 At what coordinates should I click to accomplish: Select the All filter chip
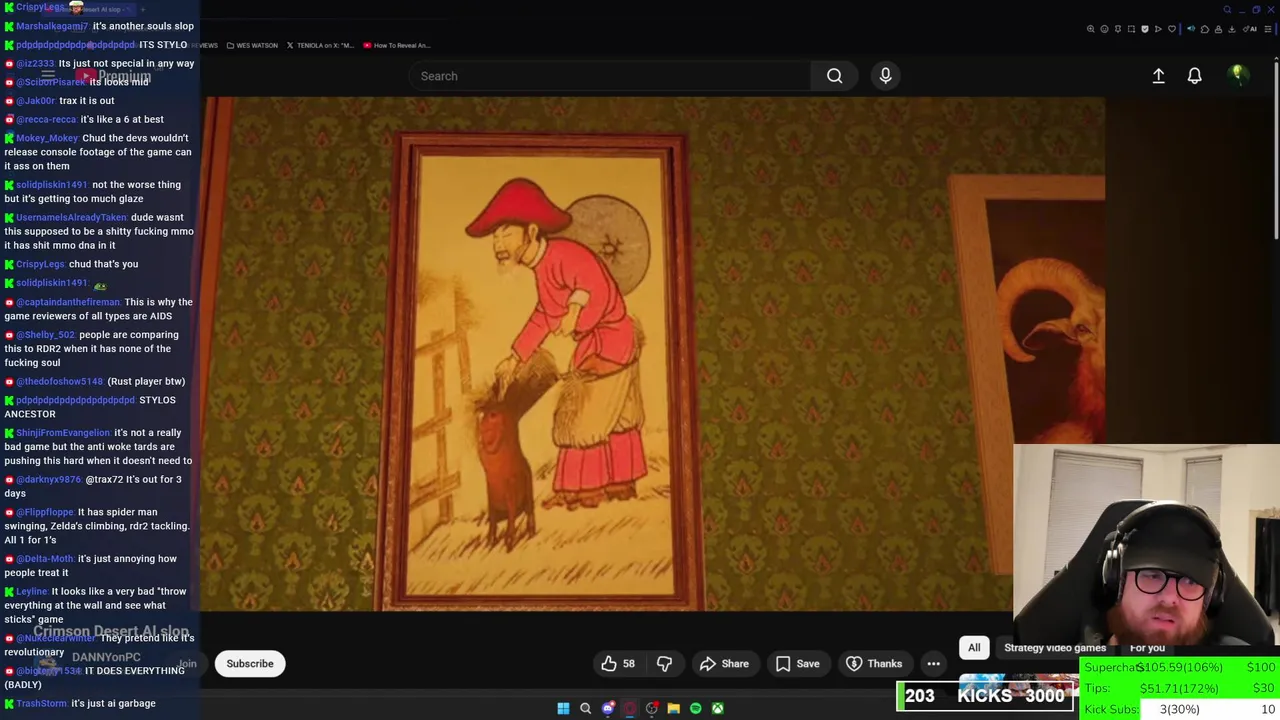[x=974, y=648]
